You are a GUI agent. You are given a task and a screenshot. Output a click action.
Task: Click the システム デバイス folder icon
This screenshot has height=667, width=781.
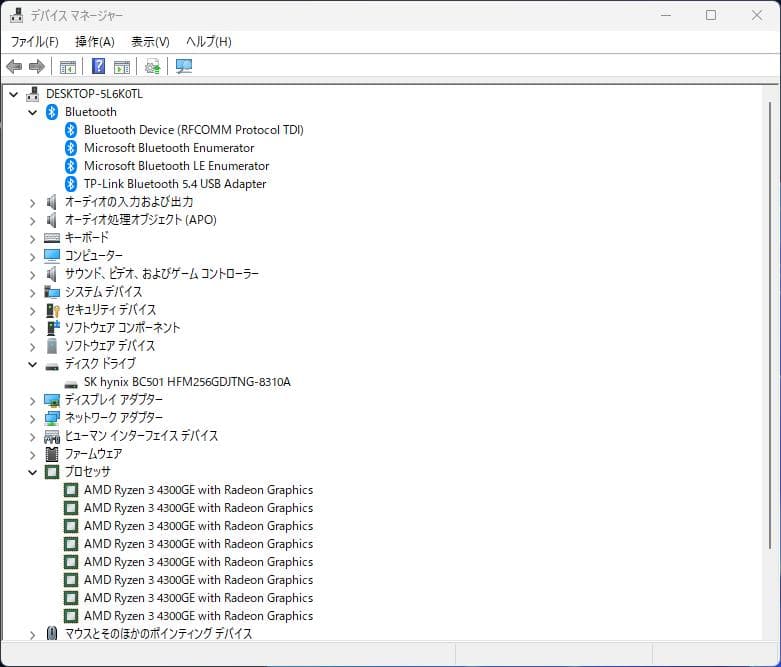click(52, 292)
